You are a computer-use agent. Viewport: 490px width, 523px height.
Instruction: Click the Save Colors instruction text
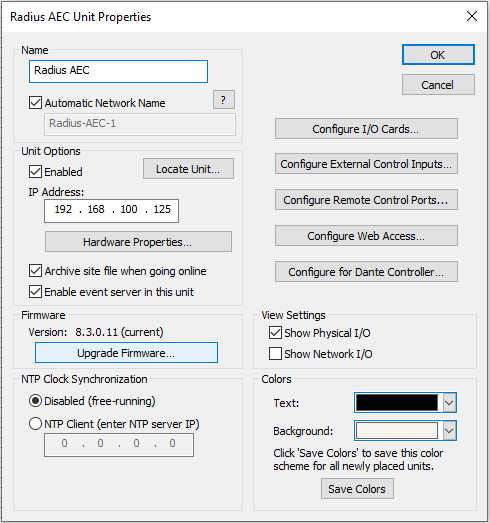point(358,459)
